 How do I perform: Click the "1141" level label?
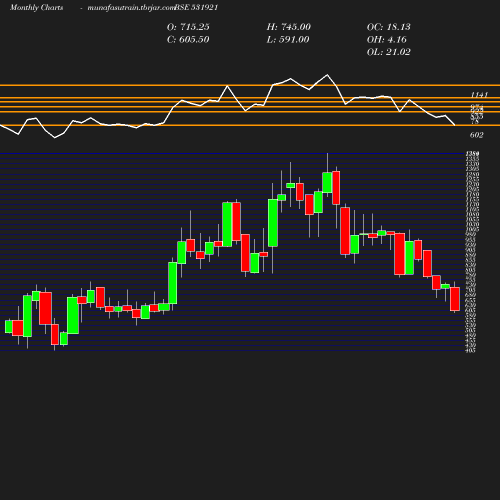pos(479,95)
